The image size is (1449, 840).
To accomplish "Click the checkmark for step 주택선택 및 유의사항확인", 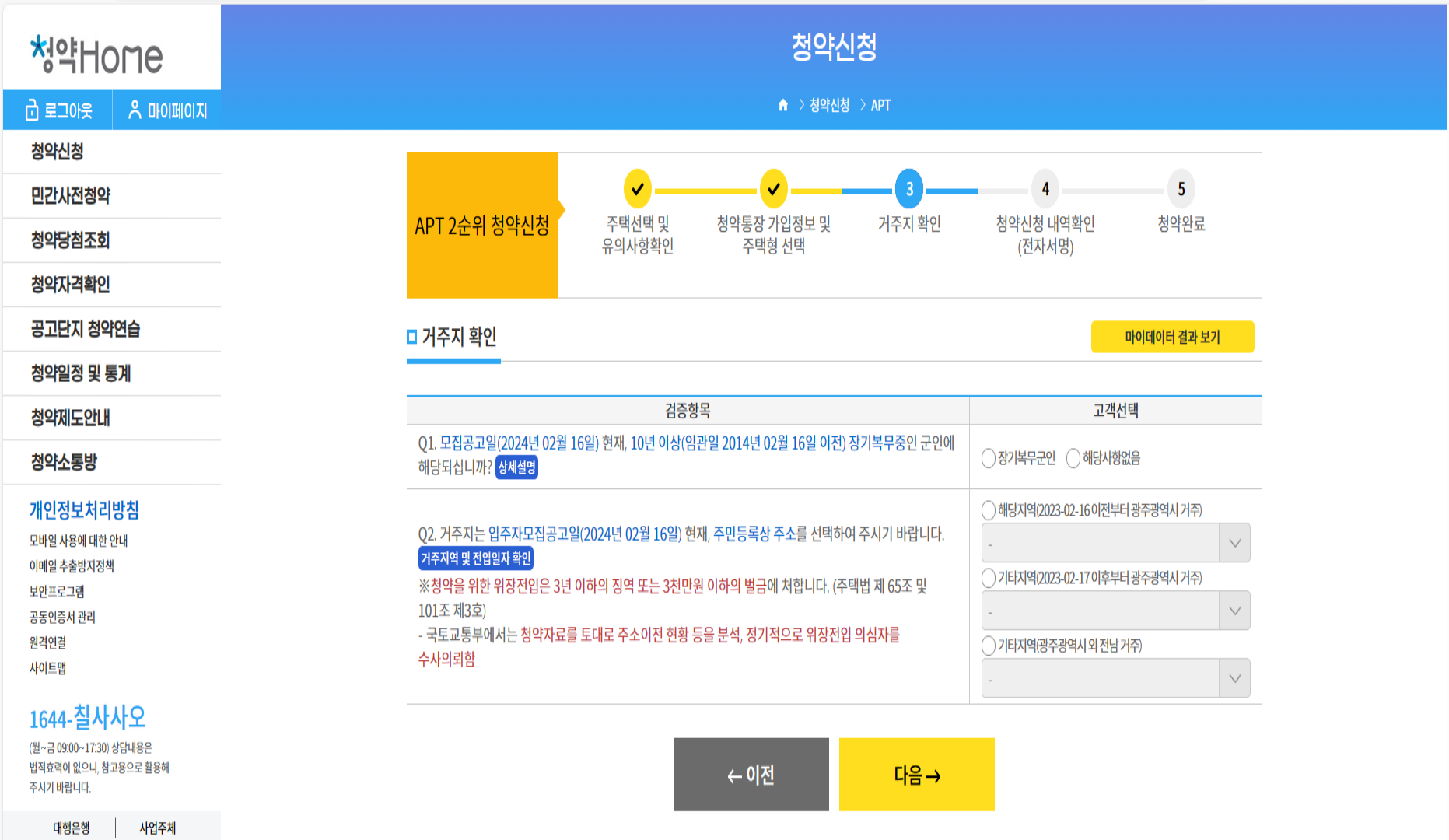I will pyautogui.click(x=637, y=189).
